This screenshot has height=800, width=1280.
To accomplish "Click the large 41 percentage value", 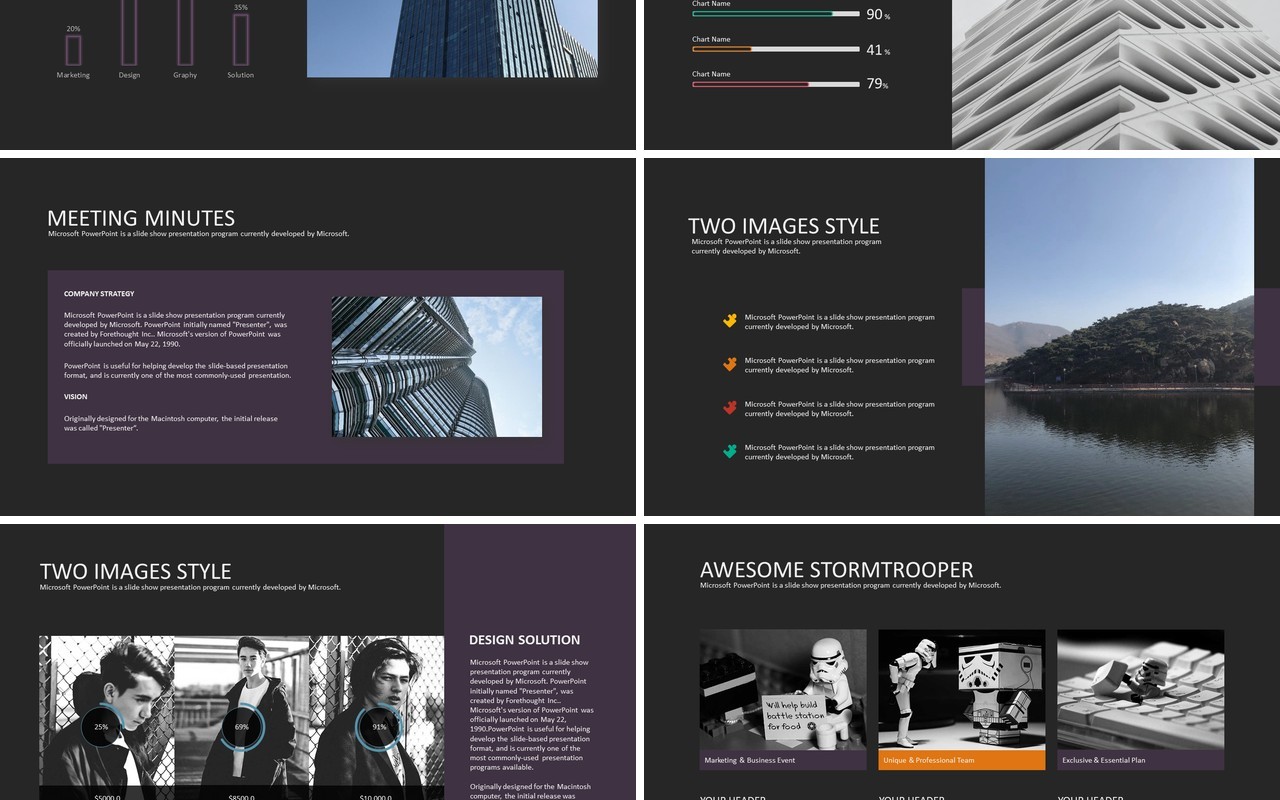I will pyautogui.click(x=875, y=50).
